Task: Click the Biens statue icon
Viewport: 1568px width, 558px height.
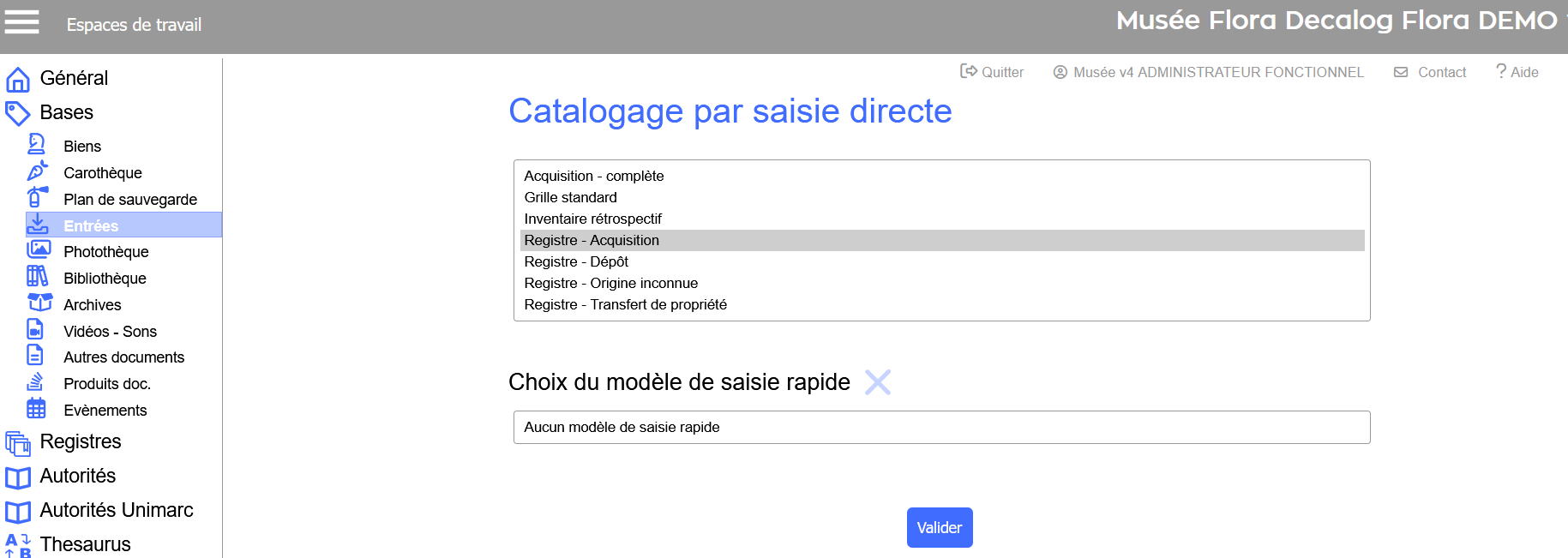Action: (x=37, y=144)
